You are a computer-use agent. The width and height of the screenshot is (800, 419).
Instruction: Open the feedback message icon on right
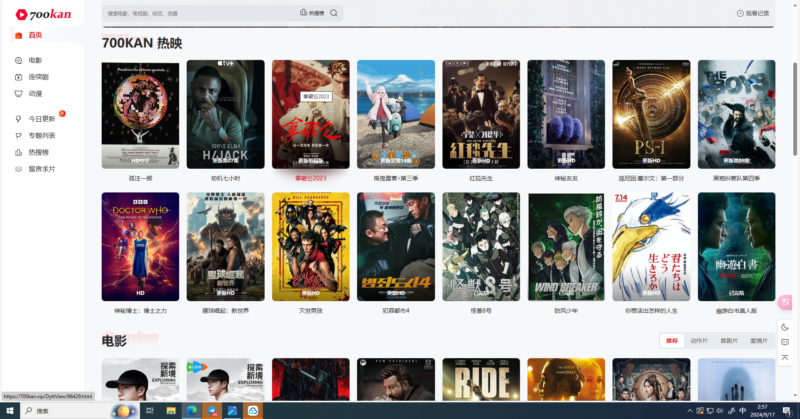pos(785,343)
